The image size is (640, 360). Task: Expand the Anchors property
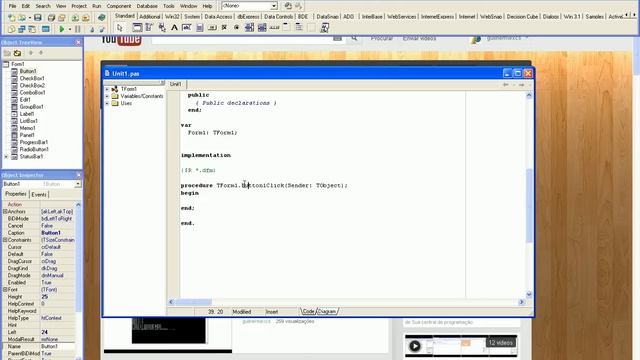5,211
